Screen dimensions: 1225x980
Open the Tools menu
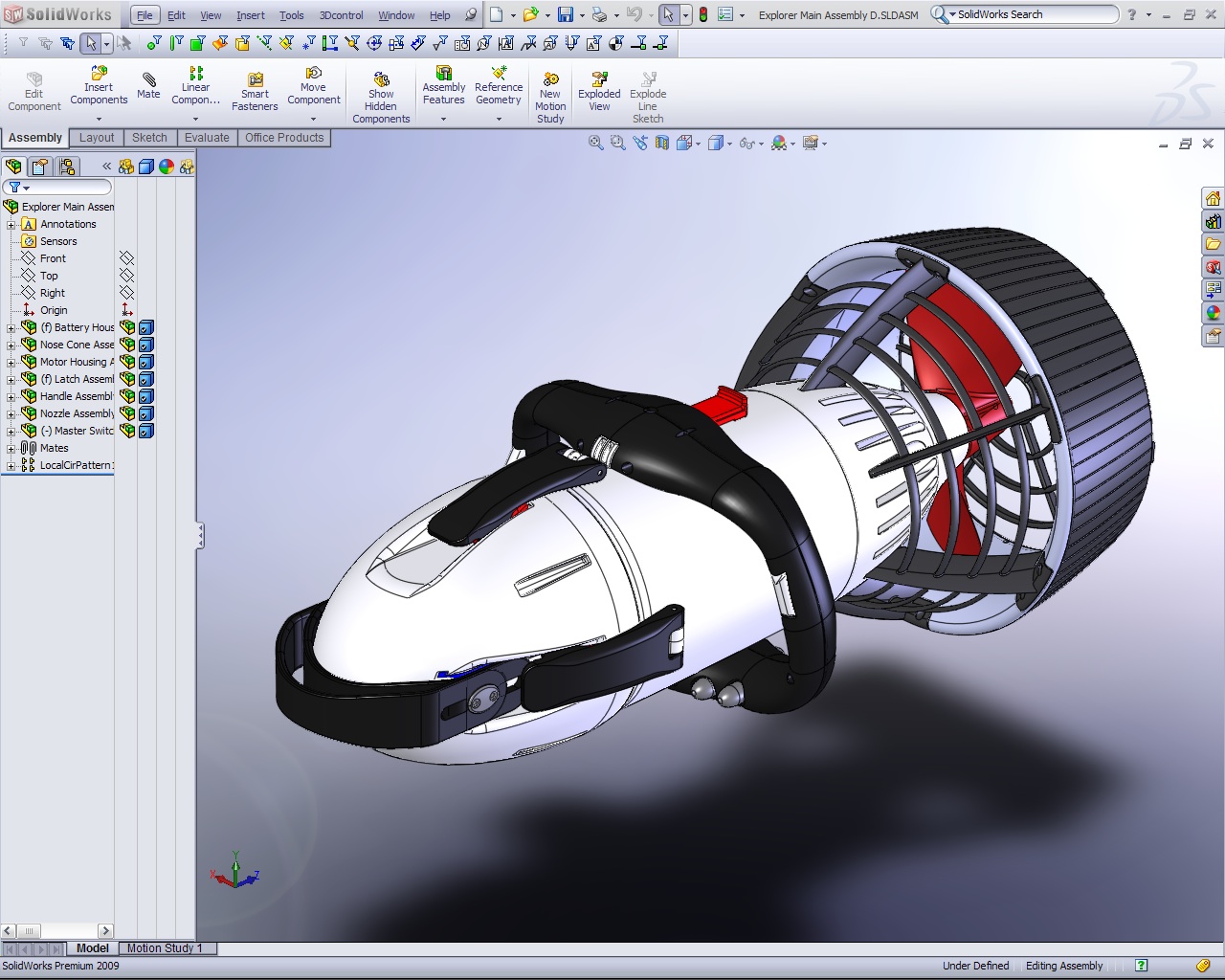[292, 15]
